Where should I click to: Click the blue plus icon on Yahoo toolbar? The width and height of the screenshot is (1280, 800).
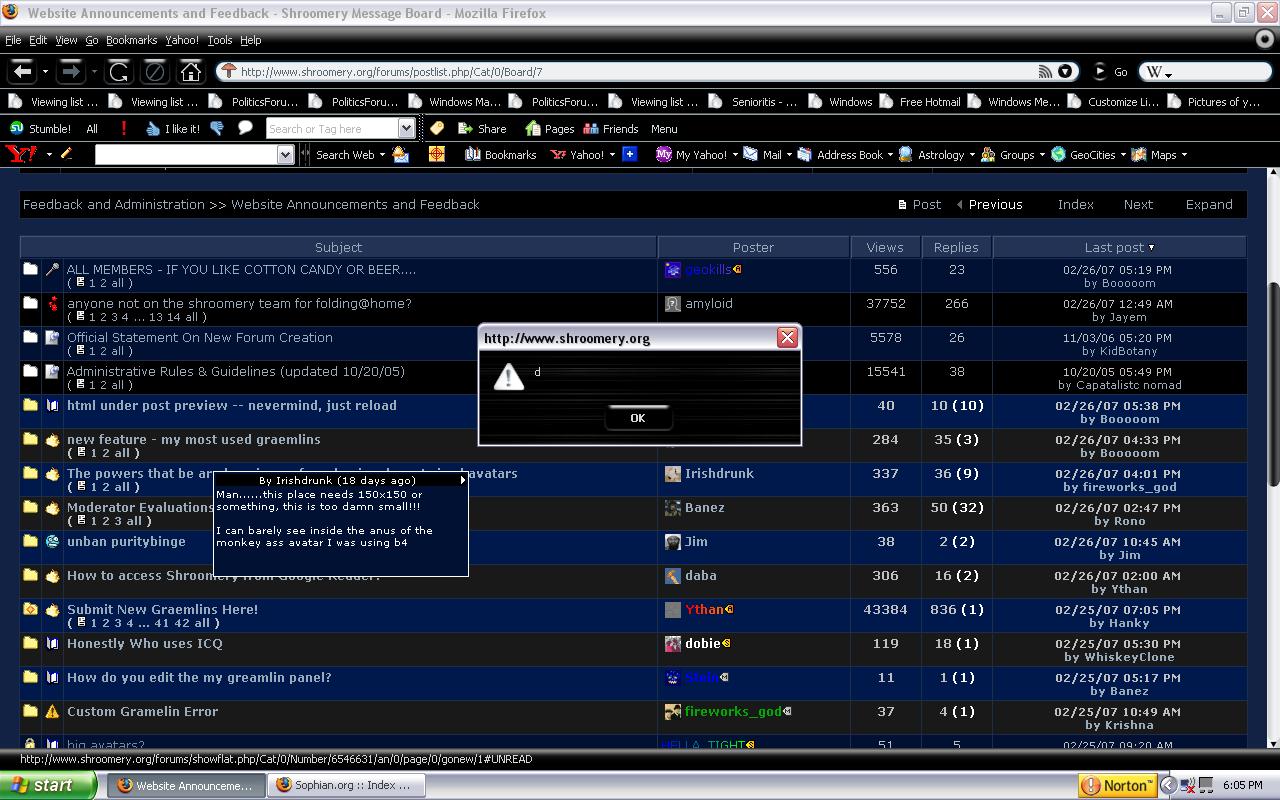click(x=629, y=155)
